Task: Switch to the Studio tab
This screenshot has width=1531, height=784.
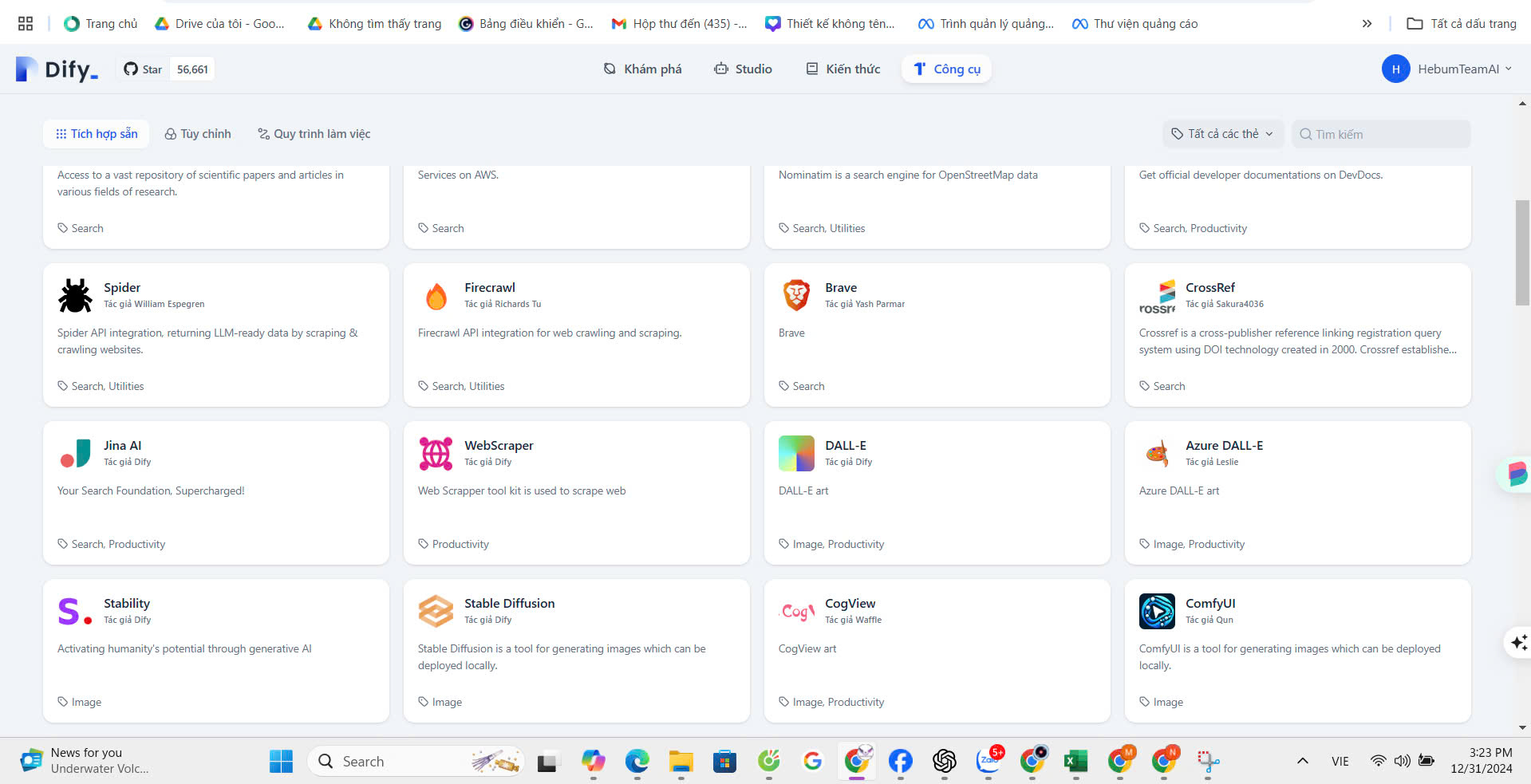Action: click(x=743, y=69)
